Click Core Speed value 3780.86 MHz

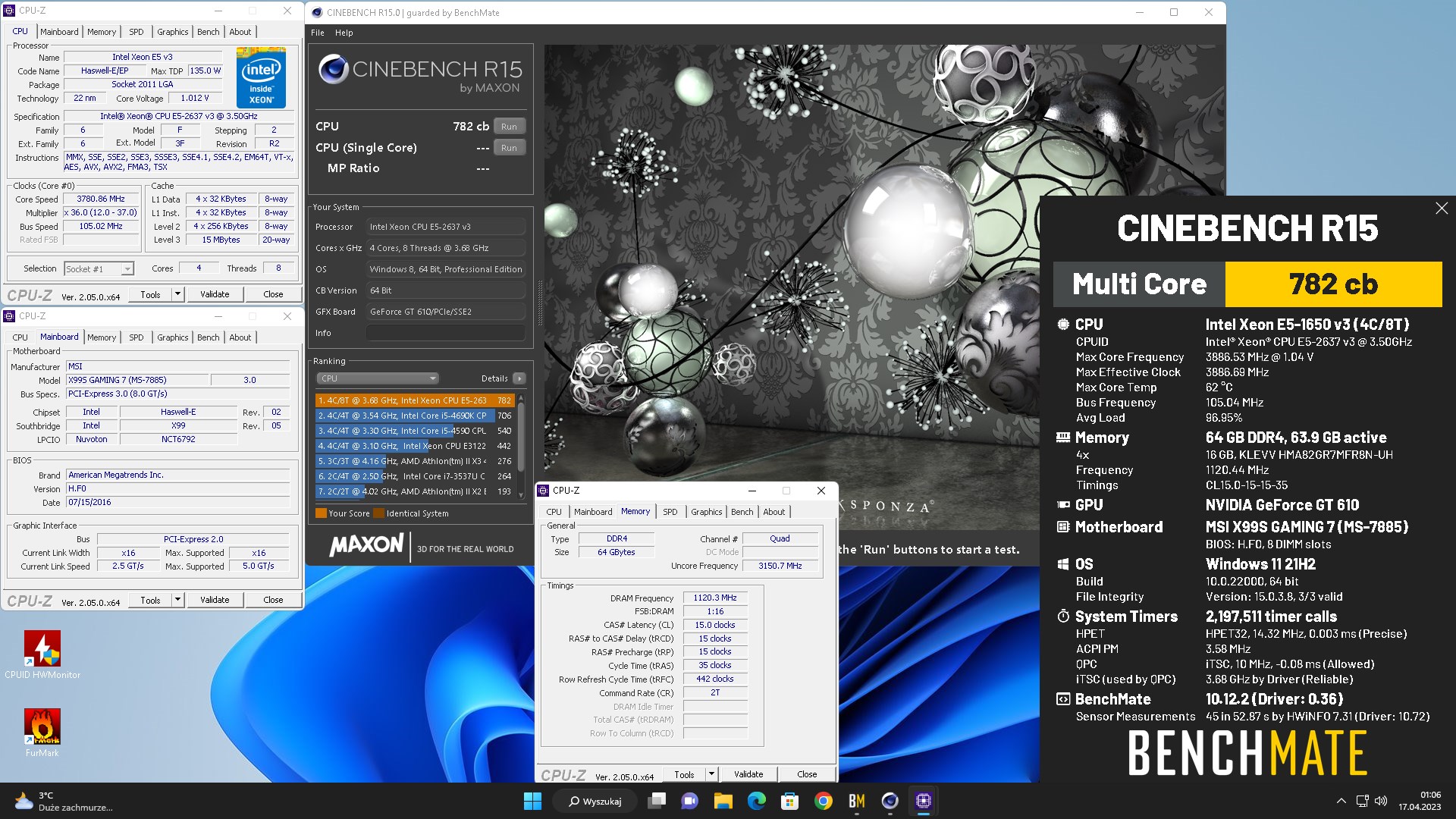[x=101, y=199]
